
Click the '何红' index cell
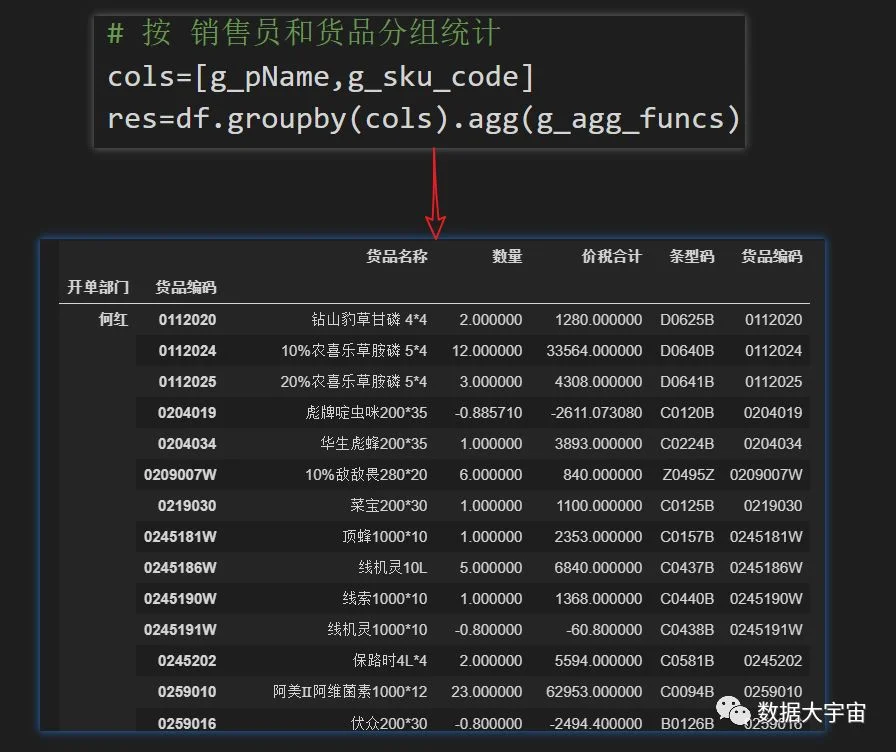113,319
